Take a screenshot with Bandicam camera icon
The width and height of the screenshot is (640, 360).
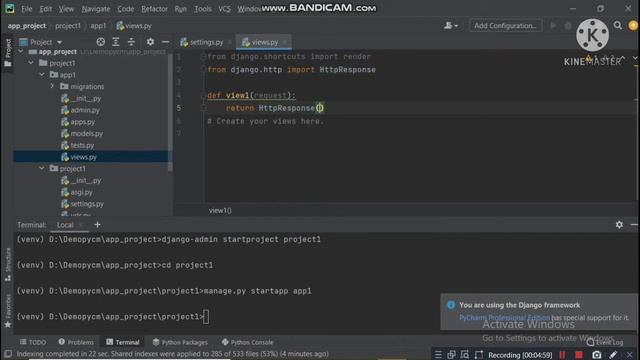[596, 355]
